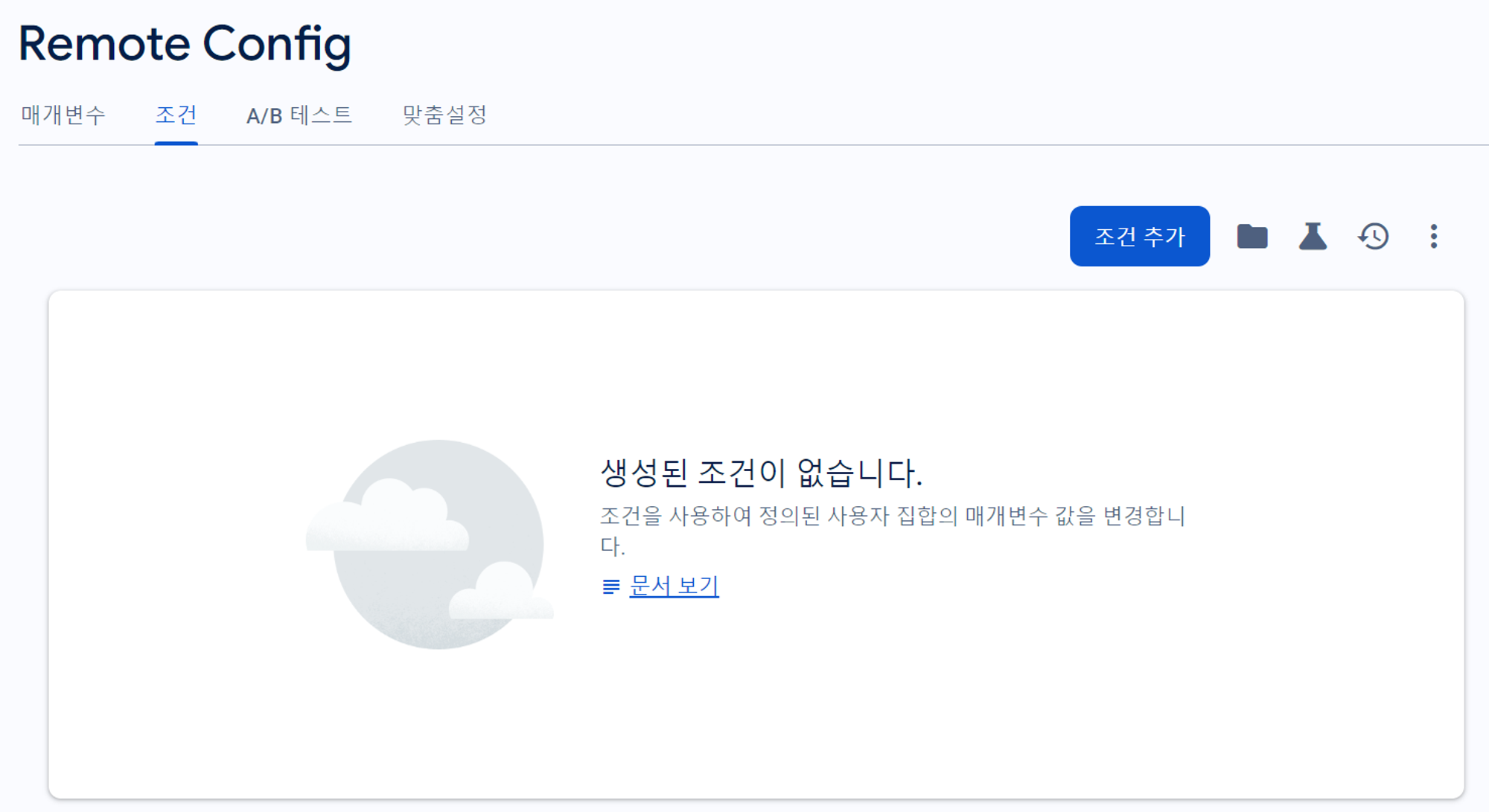Follow the 문서 보기 link
The height and width of the screenshot is (812, 1489).
click(674, 586)
